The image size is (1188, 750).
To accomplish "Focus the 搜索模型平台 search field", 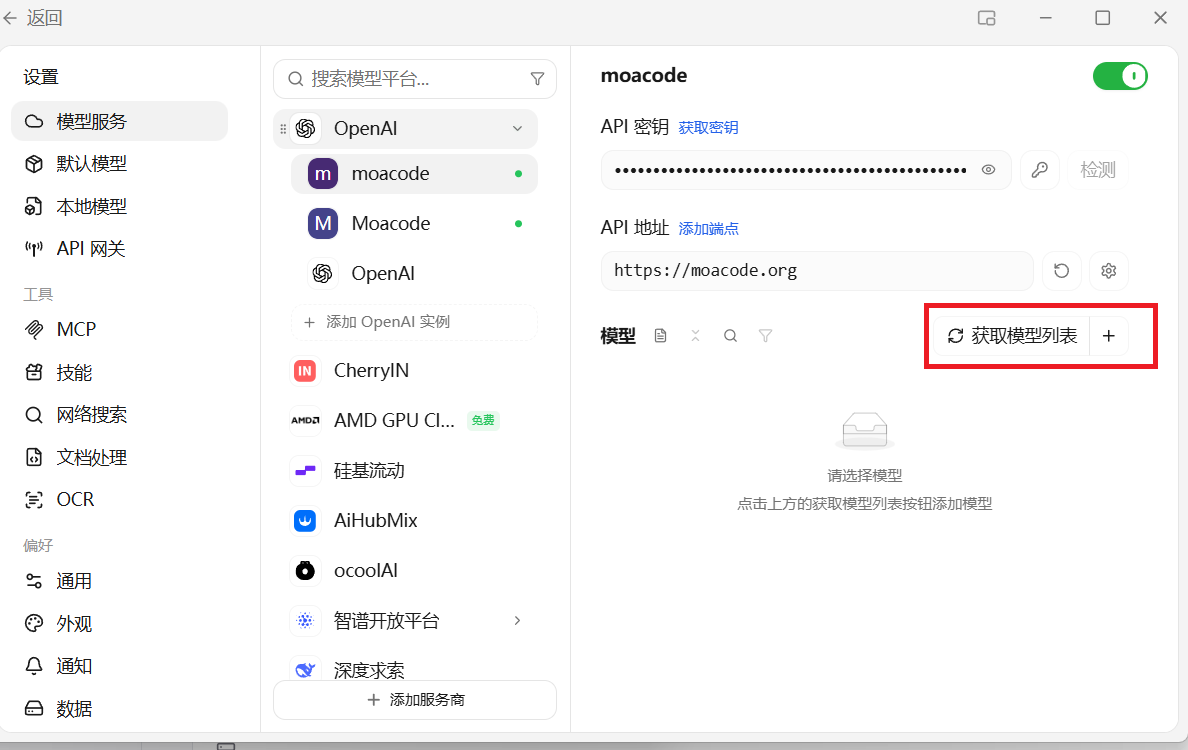I will [414, 79].
